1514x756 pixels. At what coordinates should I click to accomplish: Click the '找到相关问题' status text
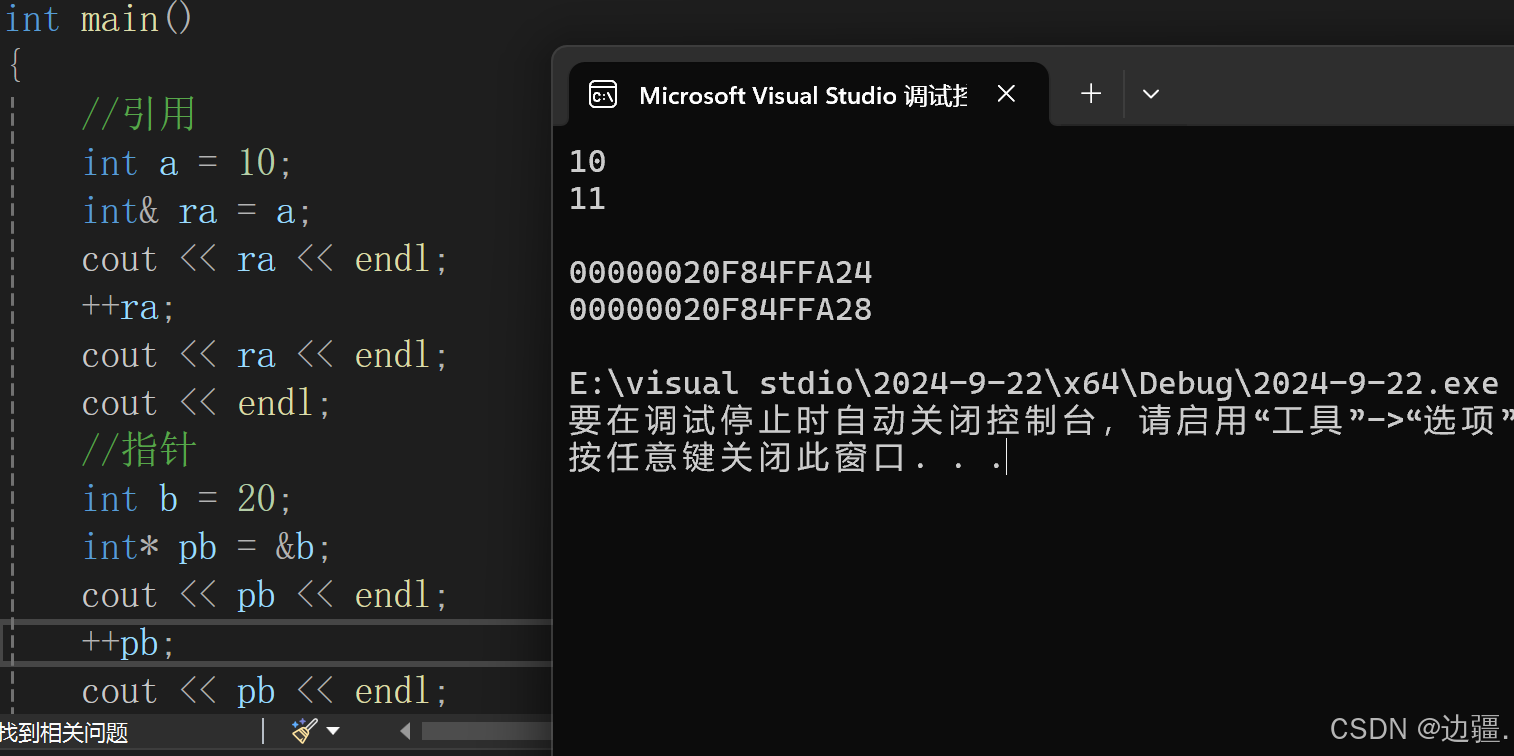(64, 732)
